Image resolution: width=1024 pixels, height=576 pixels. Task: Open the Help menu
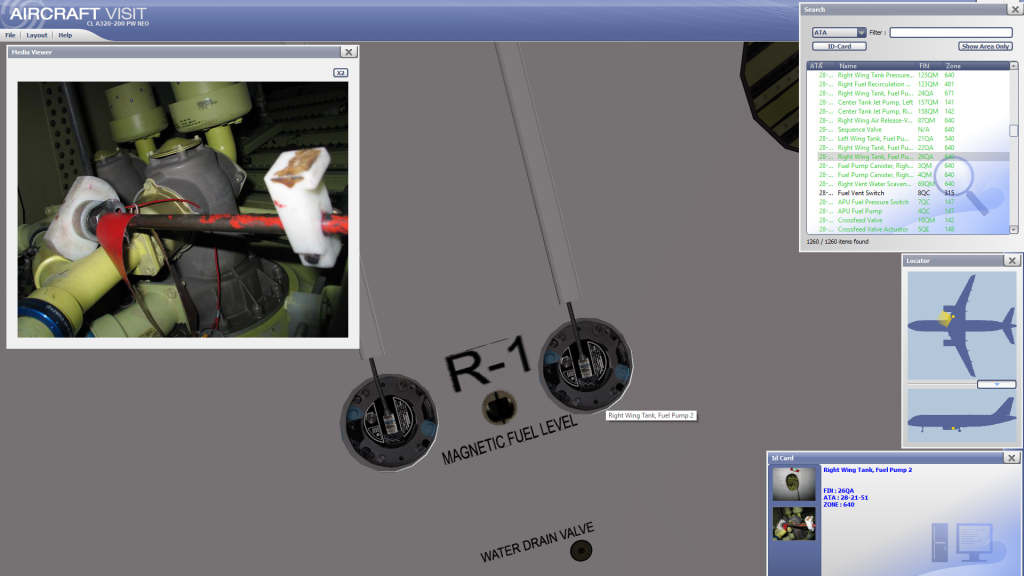(x=65, y=35)
